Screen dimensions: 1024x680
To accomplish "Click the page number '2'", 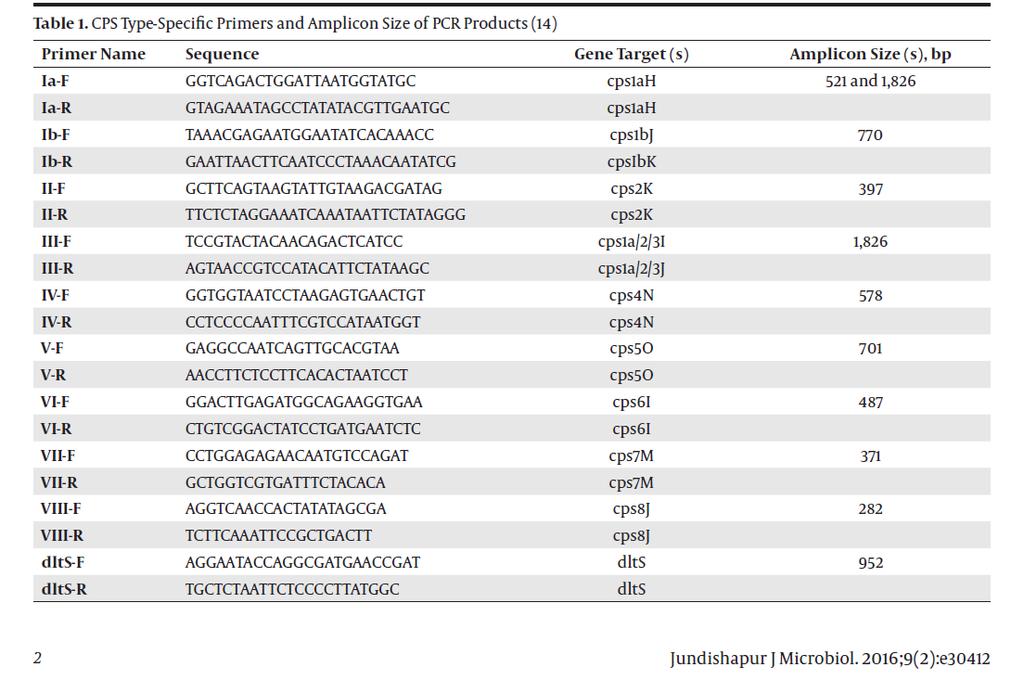I will [37, 658].
